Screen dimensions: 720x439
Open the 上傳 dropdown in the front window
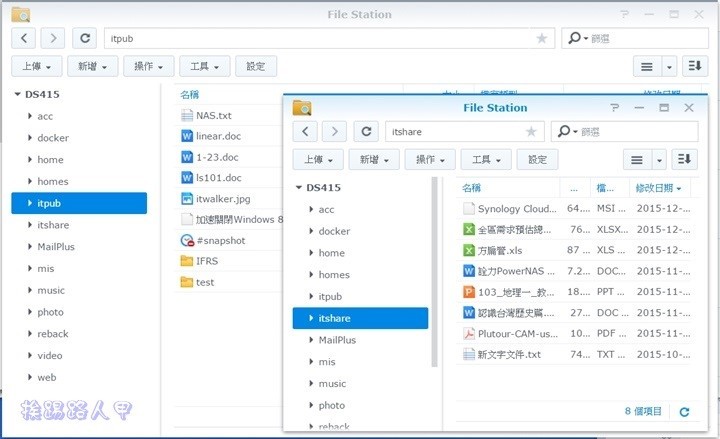coord(318,160)
